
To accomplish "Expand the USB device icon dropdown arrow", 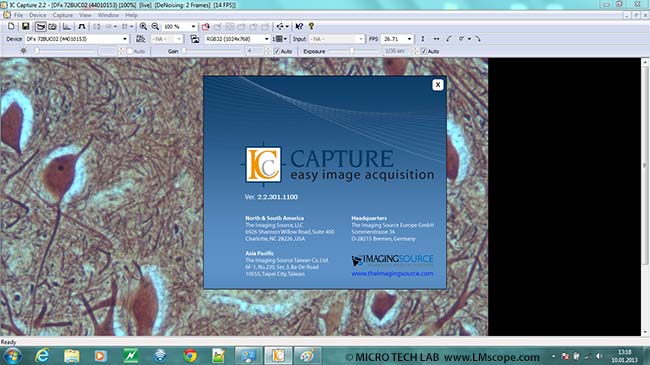I will coord(287,27).
